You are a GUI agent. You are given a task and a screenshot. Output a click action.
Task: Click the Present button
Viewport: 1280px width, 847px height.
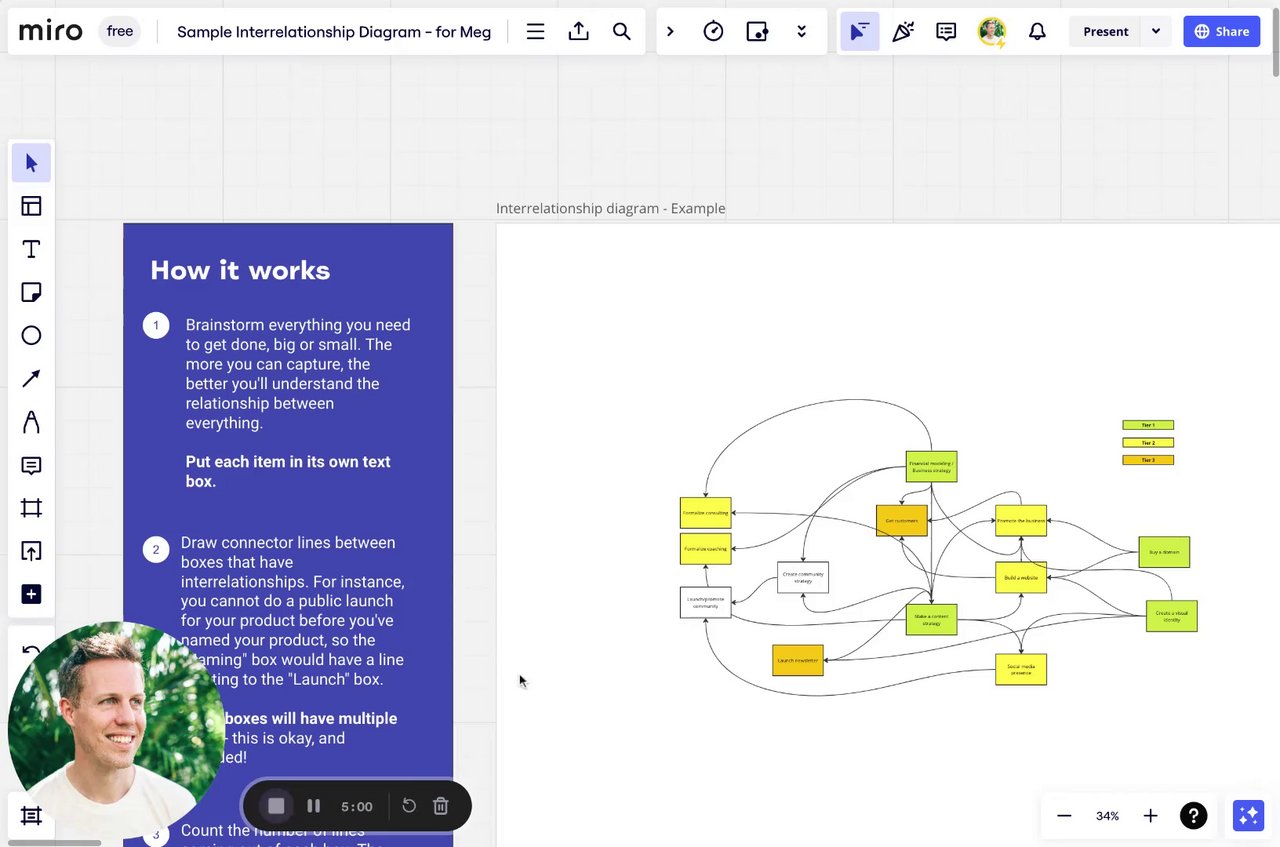[1105, 32]
